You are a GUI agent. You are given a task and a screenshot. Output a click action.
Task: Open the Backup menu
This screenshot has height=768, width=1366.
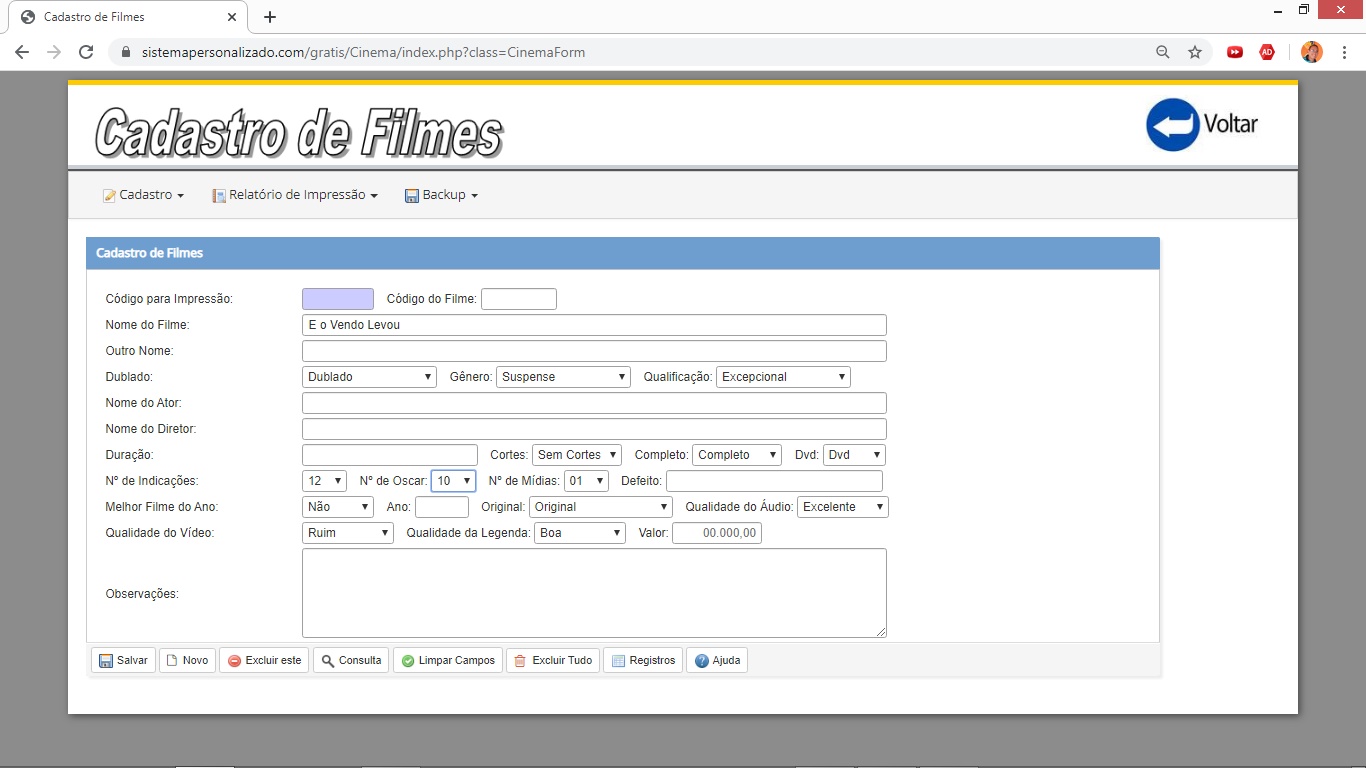(442, 195)
